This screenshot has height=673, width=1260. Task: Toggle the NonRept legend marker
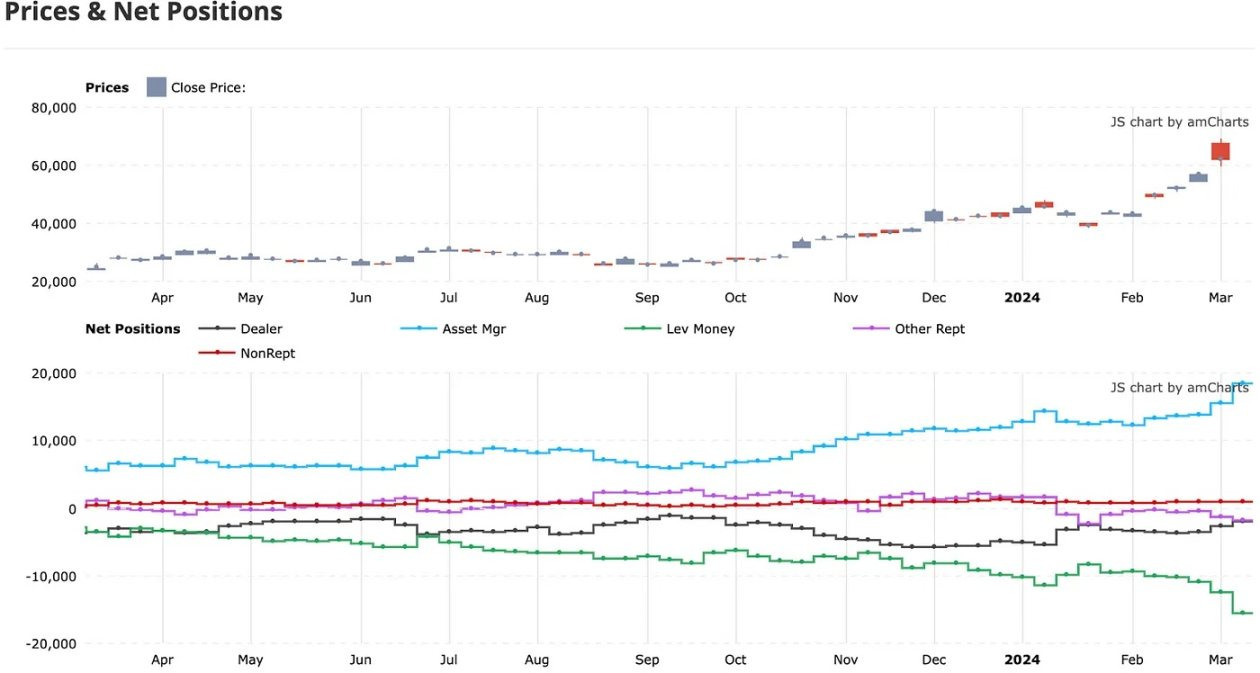tap(217, 353)
